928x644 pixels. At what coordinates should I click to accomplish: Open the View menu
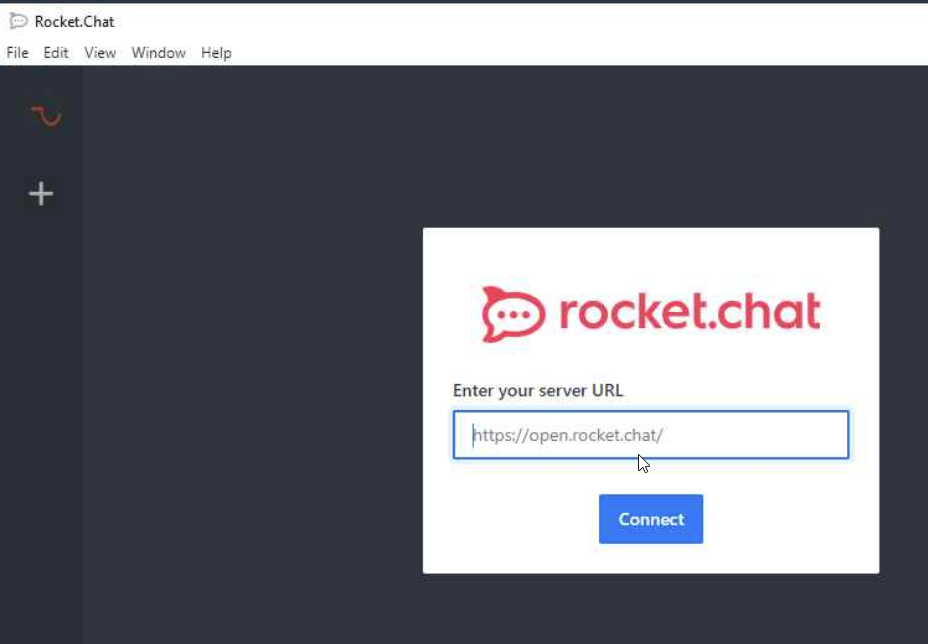click(100, 53)
